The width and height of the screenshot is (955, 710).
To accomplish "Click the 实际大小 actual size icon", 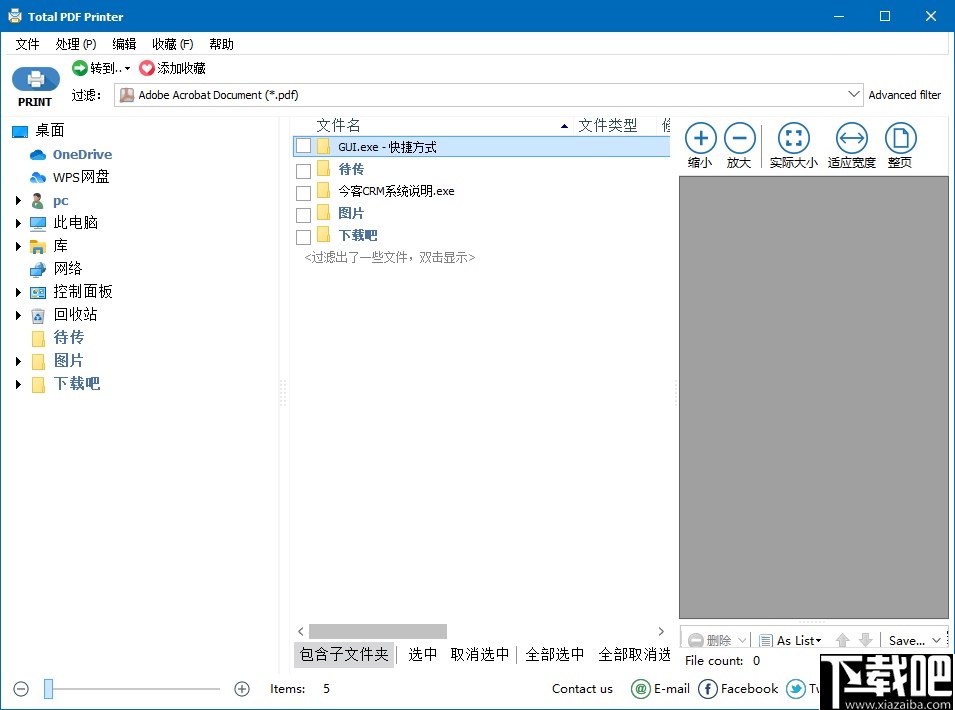I will click(793, 139).
